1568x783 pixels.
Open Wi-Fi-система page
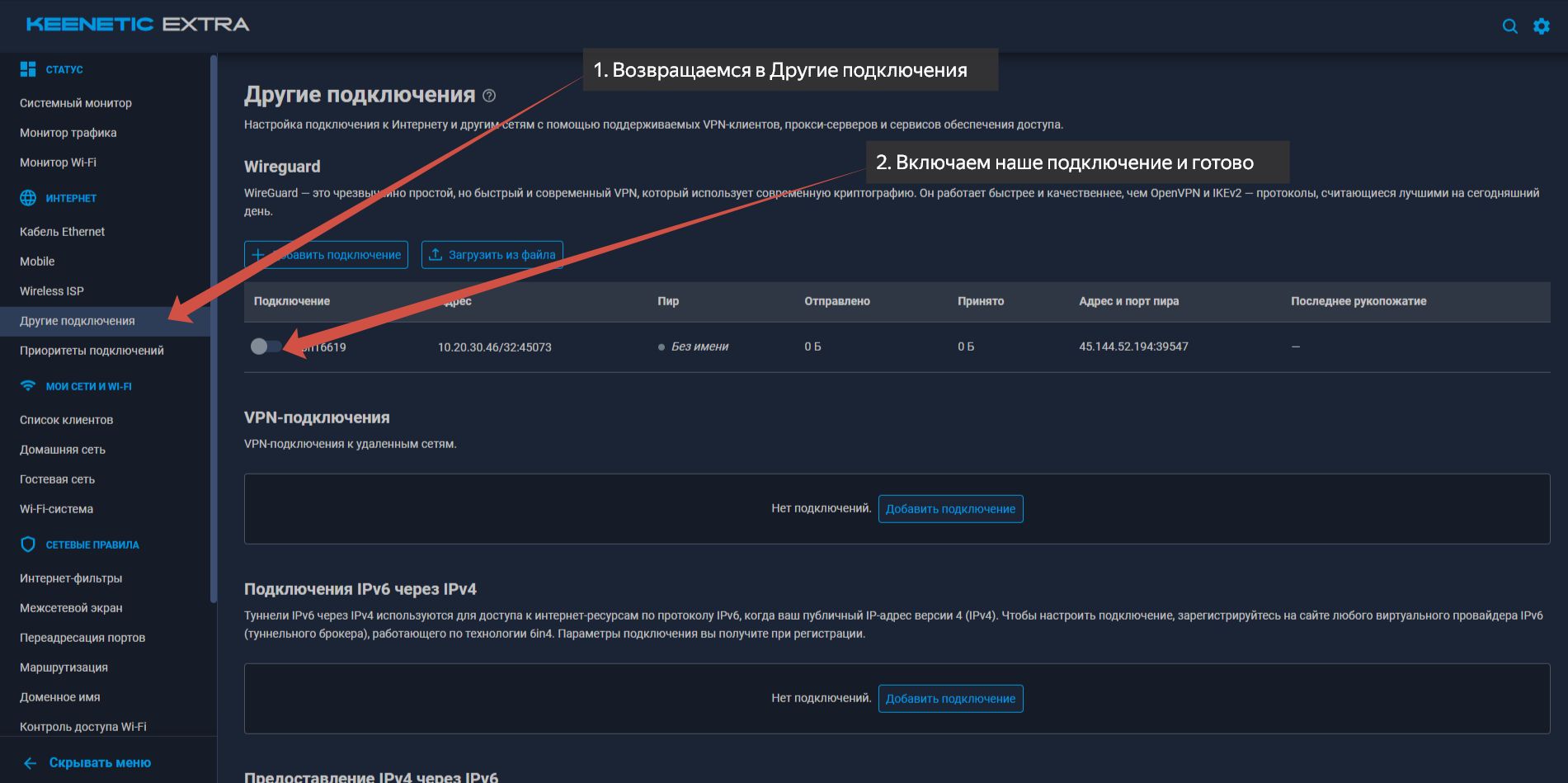[x=56, y=509]
